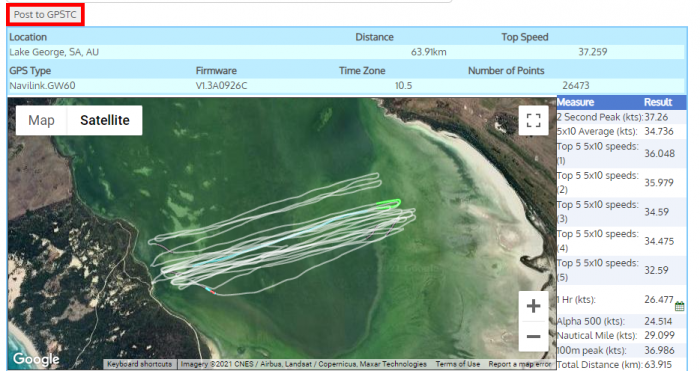Click the red track marker on map
The image size is (700, 371).
pyautogui.click(x=213, y=292)
